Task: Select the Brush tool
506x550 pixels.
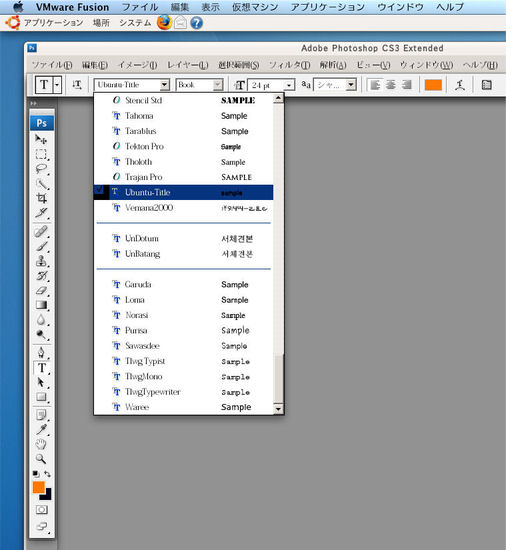Action: [x=41, y=246]
